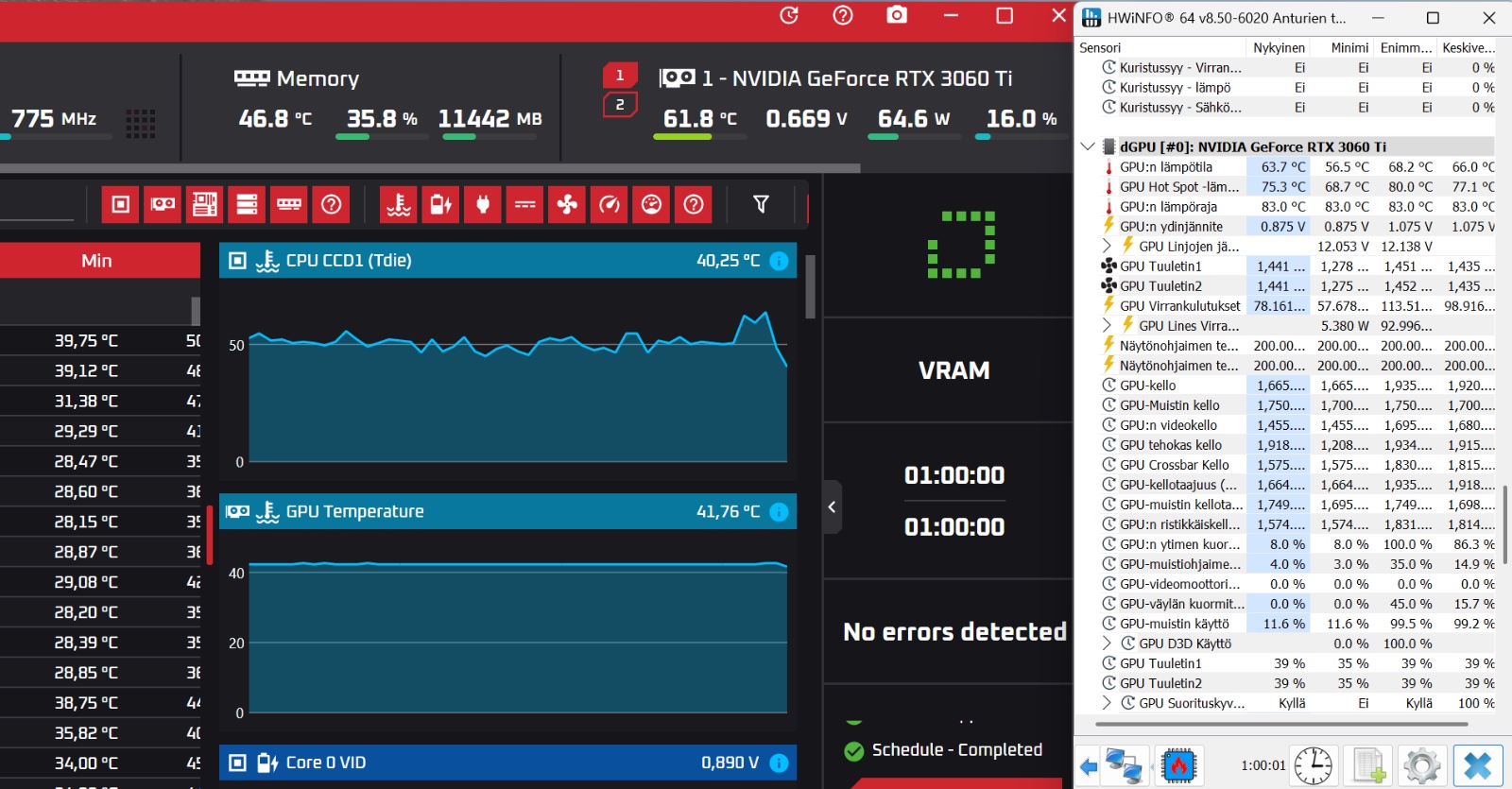Select GPU number 1
Image resolution: width=1512 pixels, height=789 pixels.
click(x=620, y=76)
